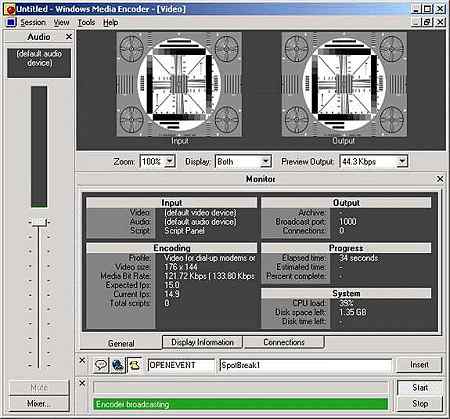Viewport: 450px width, 419px height.
Task: Click the Stop button
Action: [420, 403]
